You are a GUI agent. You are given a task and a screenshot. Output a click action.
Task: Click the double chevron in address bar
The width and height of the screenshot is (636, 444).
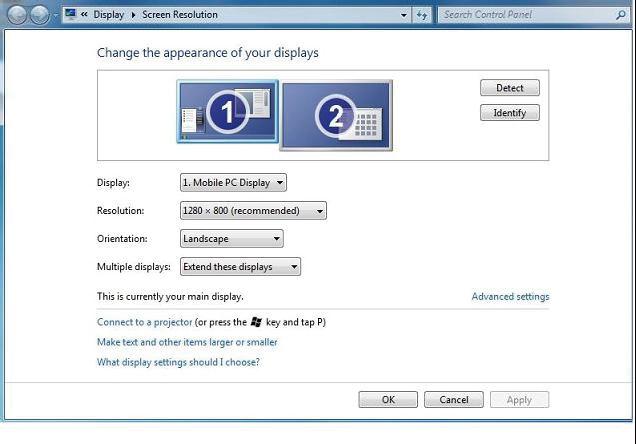tap(84, 15)
